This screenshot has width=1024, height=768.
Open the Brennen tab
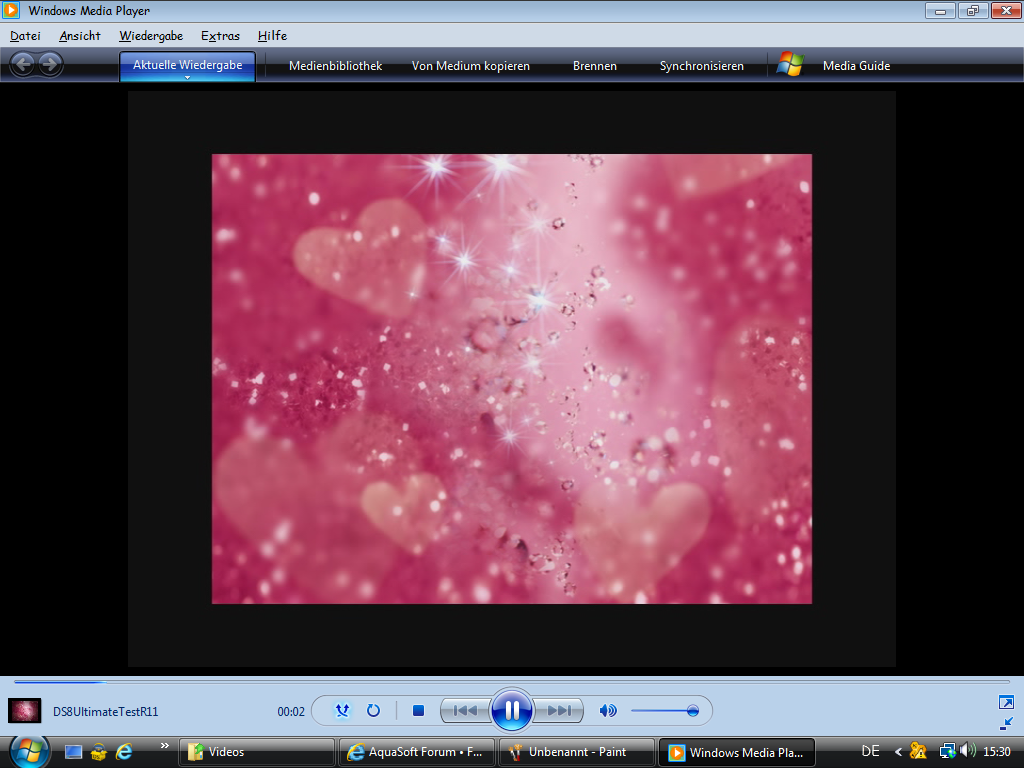tap(595, 66)
